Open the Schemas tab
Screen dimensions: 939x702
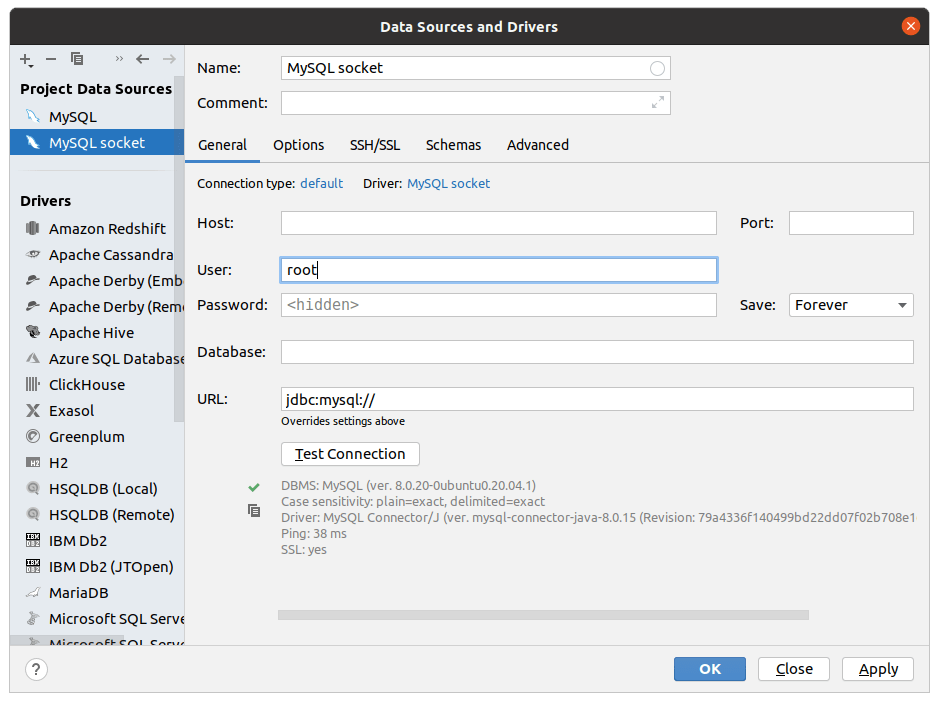pyautogui.click(x=453, y=145)
